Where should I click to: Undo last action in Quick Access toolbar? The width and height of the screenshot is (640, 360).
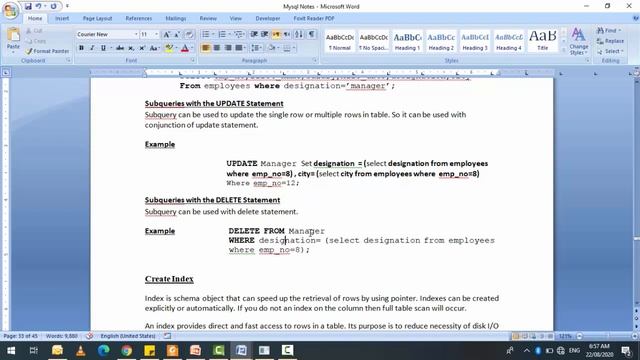(39, 6)
